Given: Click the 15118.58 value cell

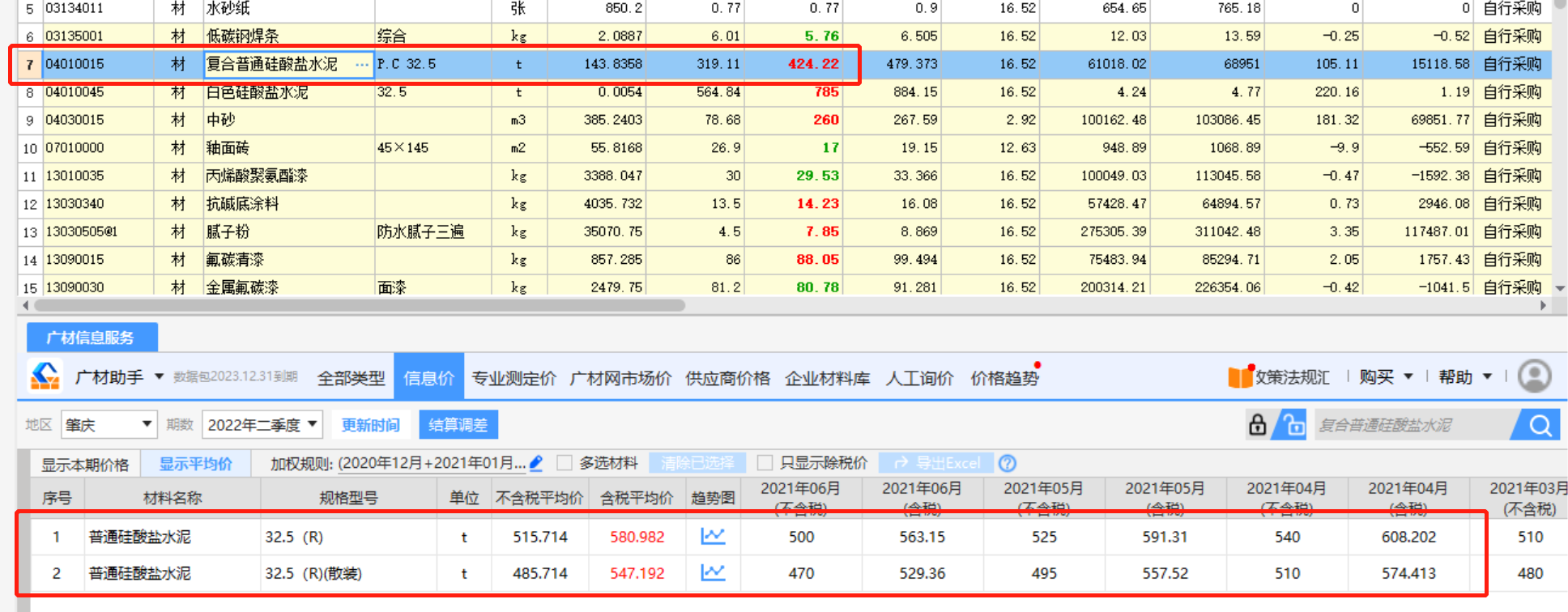Looking at the screenshot, I should coord(1418,64).
